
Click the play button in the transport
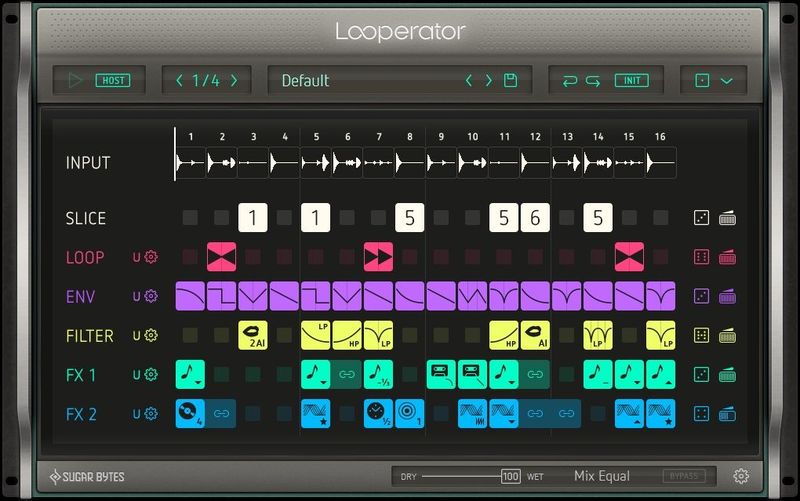75,80
